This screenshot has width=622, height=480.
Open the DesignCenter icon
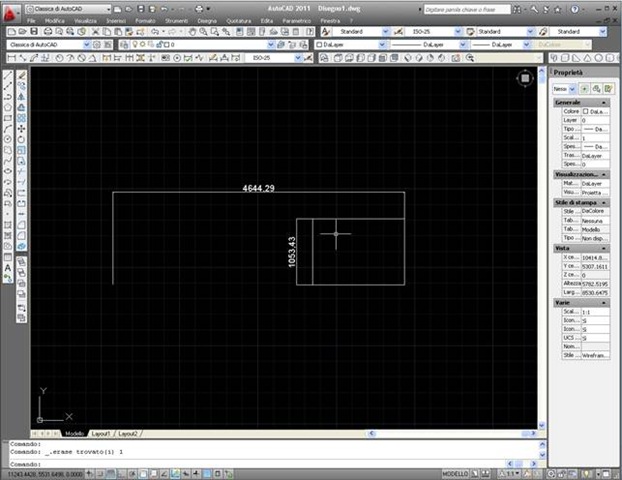(251, 31)
